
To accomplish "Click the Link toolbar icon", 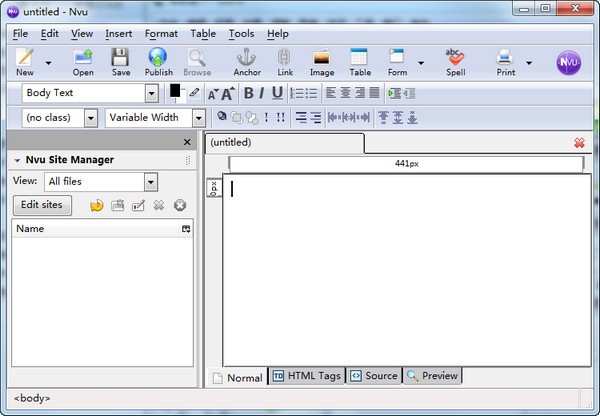I will coord(285,62).
